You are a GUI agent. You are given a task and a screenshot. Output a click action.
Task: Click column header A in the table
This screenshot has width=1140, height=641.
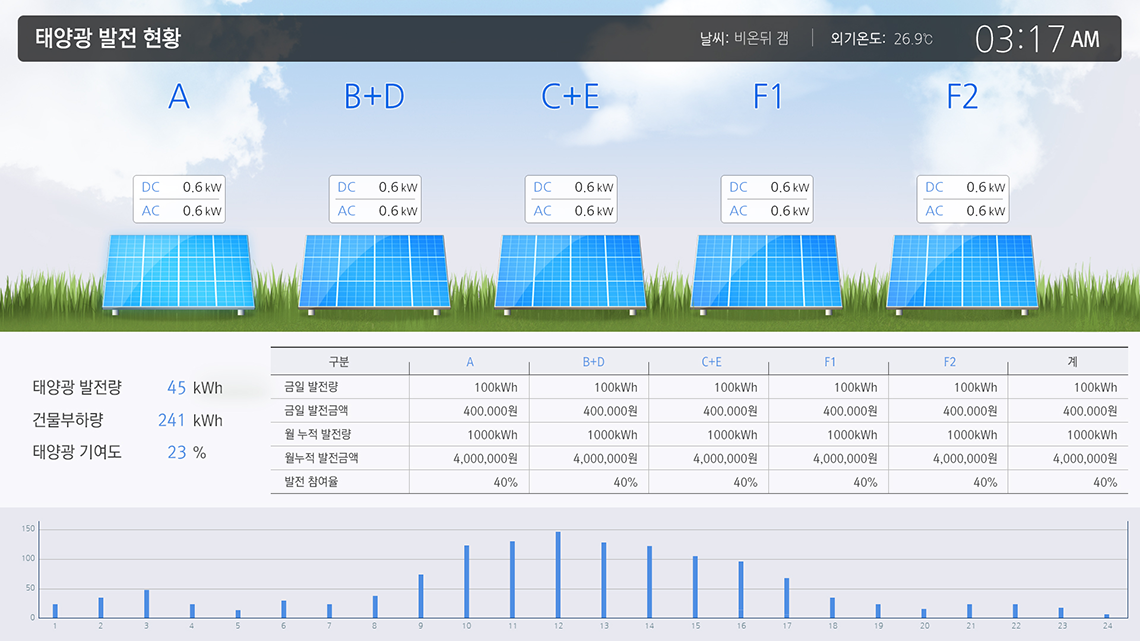click(x=470, y=362)
